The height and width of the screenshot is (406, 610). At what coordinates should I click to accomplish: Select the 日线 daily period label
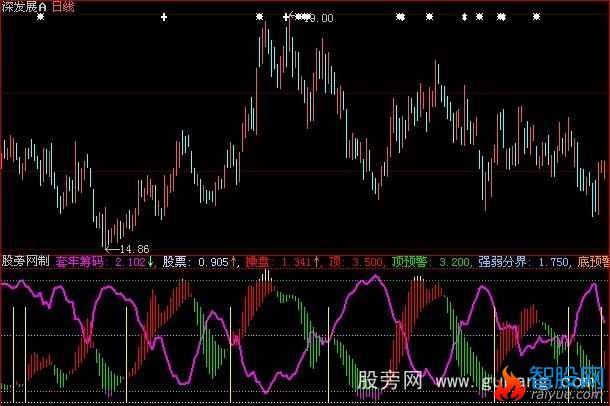tap(63, 7)
